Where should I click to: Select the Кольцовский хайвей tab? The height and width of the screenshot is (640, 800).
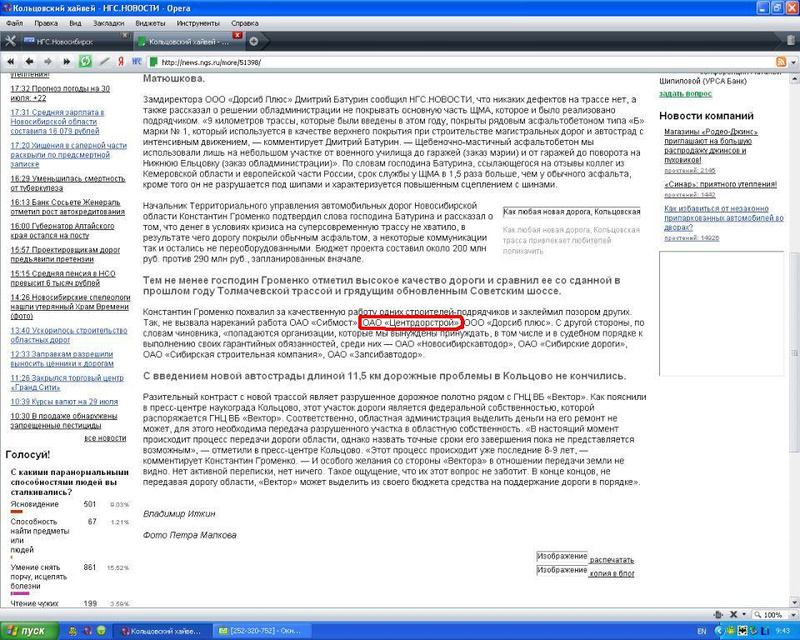point(188,41)
